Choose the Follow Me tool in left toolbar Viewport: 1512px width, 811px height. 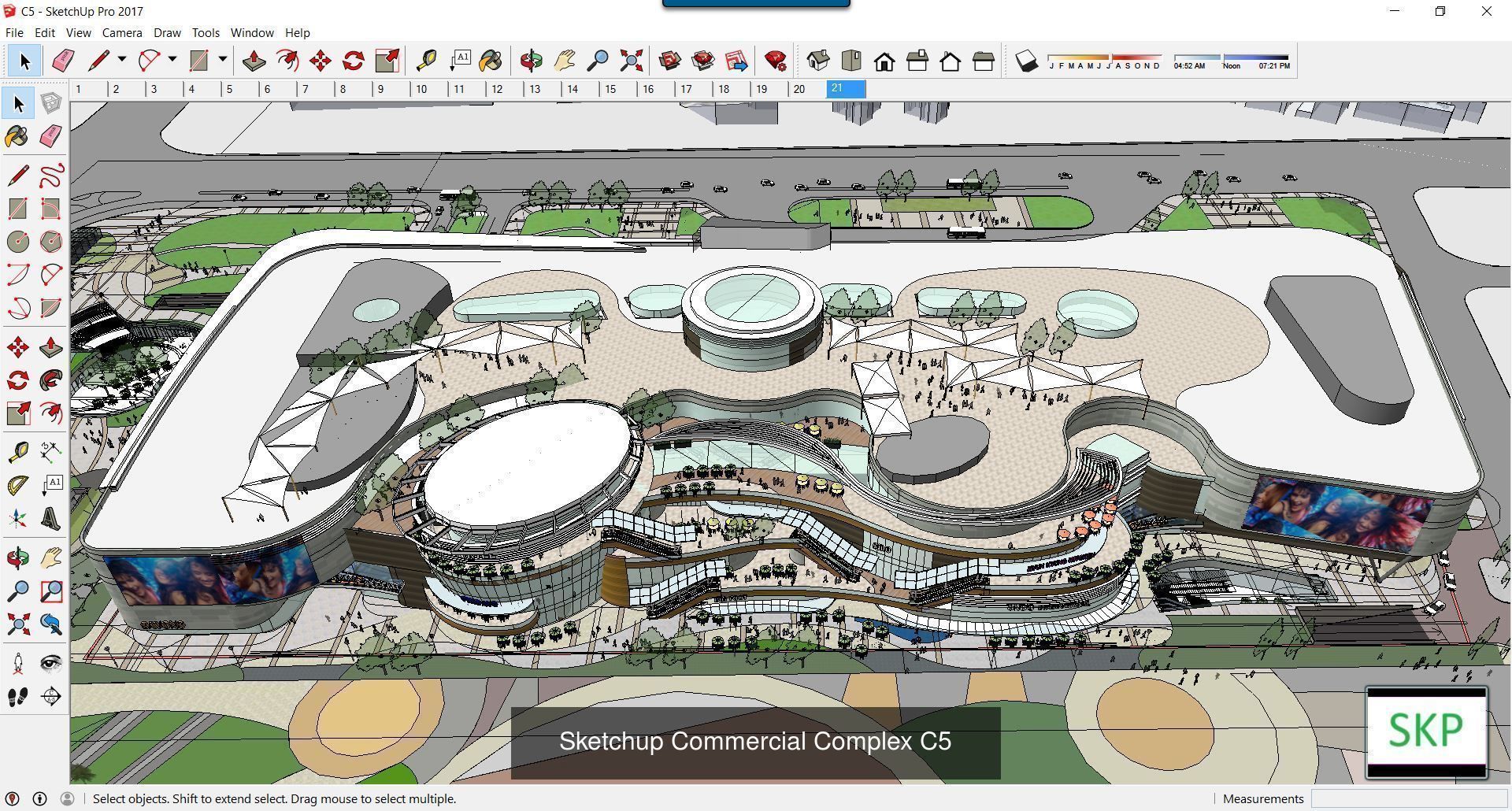click(50, 380)
